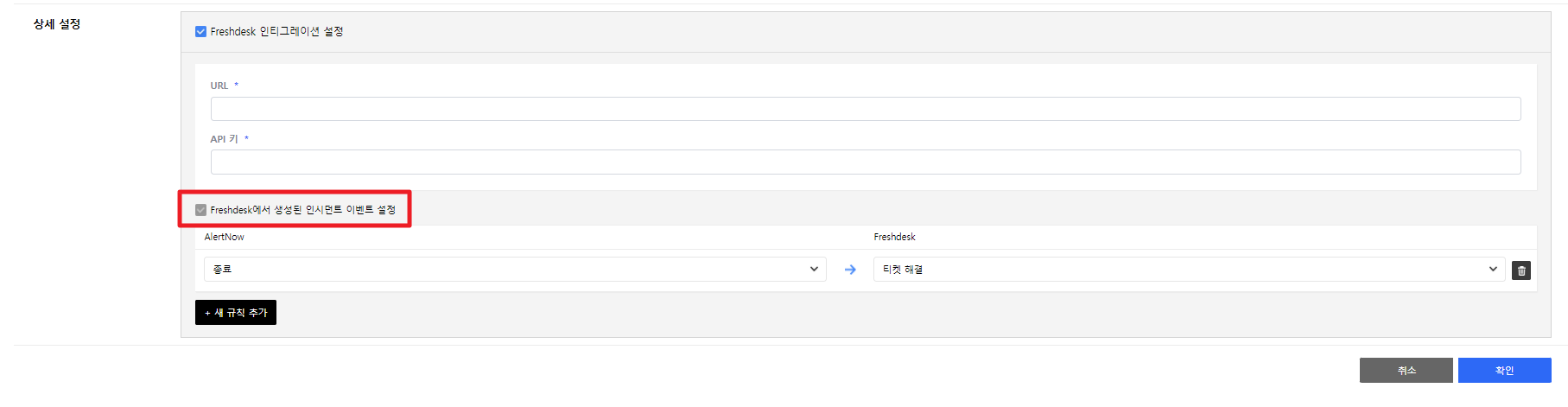Click the chevron on the 티켓 해결 select box

[1493, 270]
